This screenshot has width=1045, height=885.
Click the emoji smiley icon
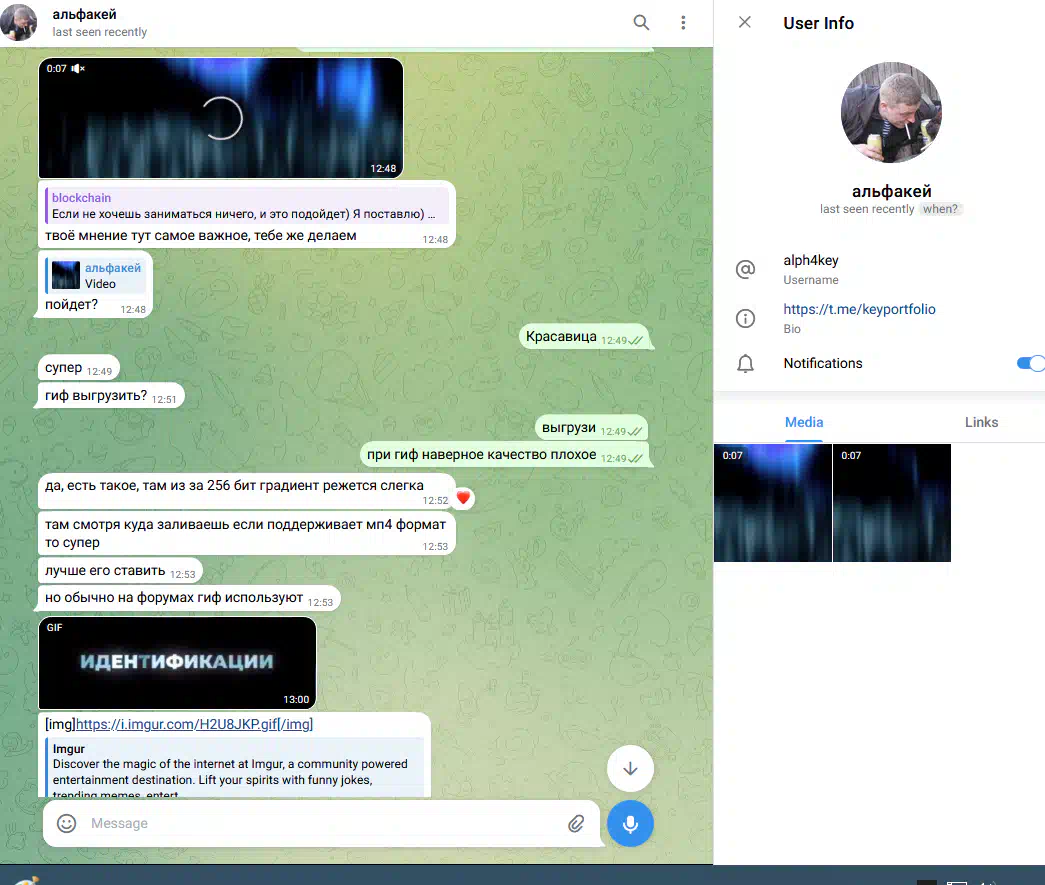click(67, 823)
